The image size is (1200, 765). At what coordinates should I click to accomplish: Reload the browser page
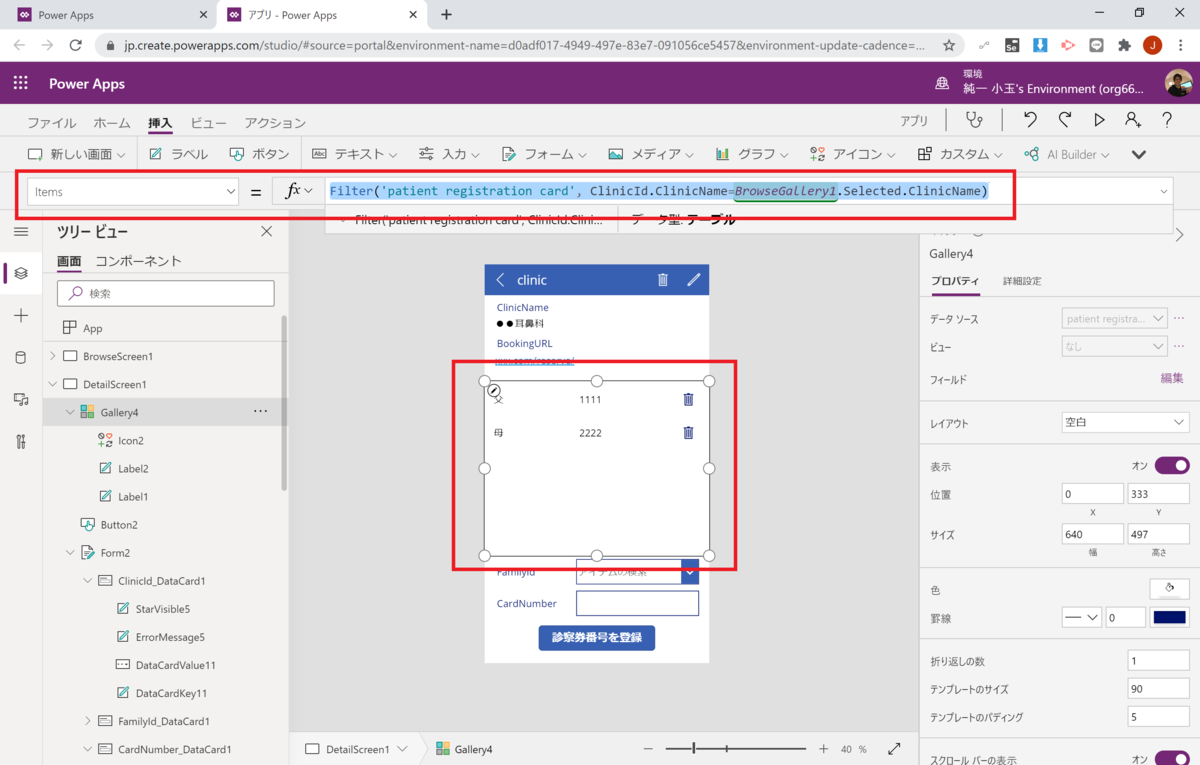click(75, 45)
